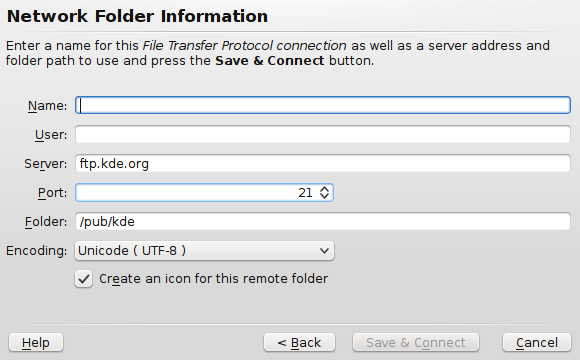Cancel the network folder wizard
This screenshot has height=360, width=580.
(537, 343)
